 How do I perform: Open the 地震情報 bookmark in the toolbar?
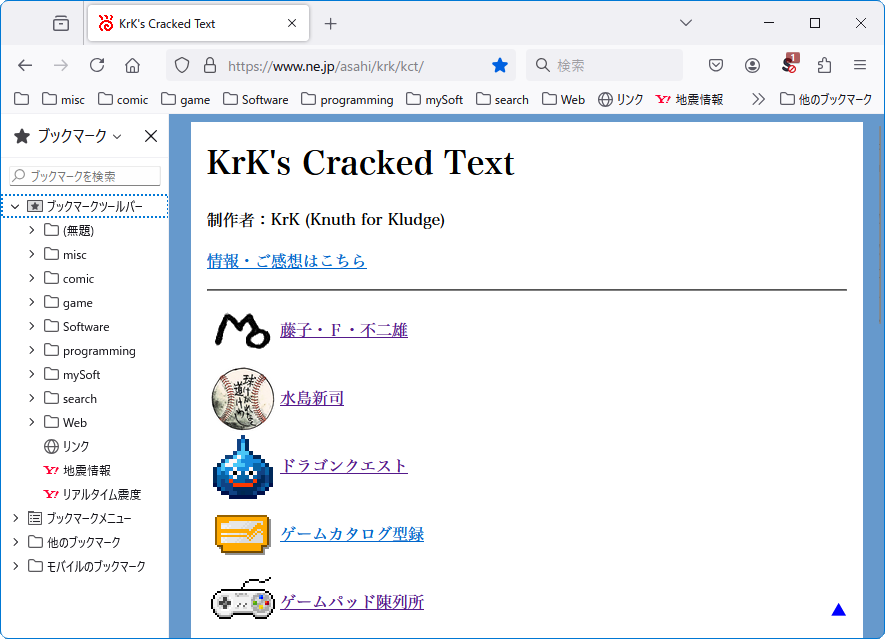(689, 99)
